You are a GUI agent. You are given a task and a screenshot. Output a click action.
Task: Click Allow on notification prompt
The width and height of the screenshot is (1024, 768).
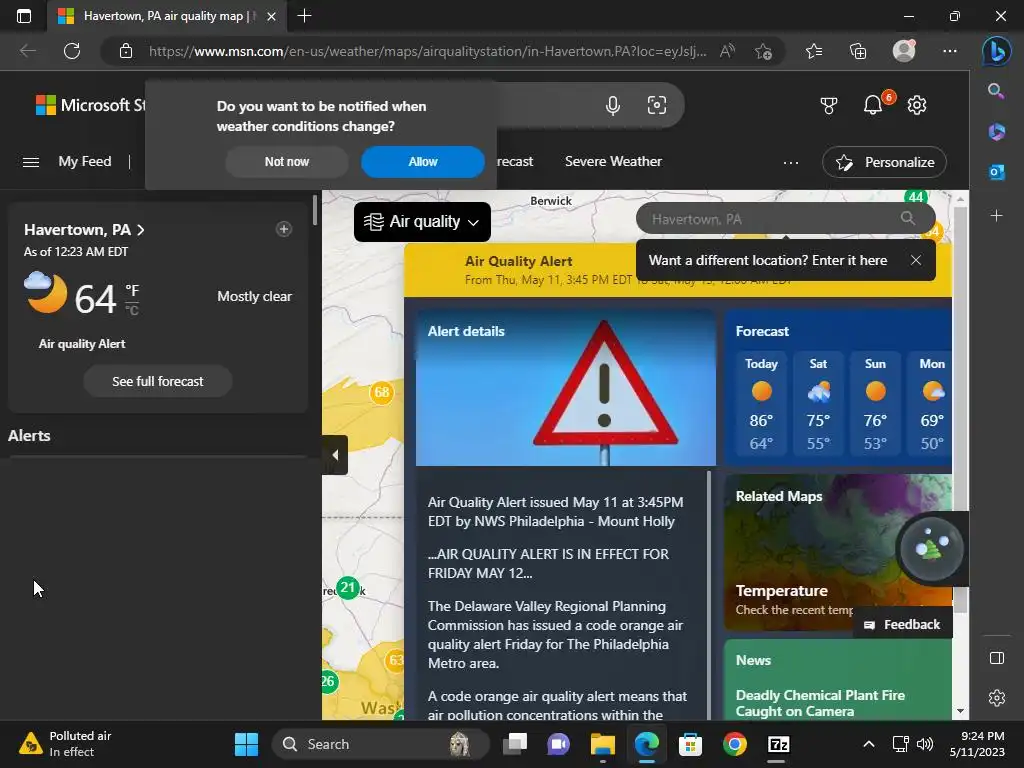(423, 162)
